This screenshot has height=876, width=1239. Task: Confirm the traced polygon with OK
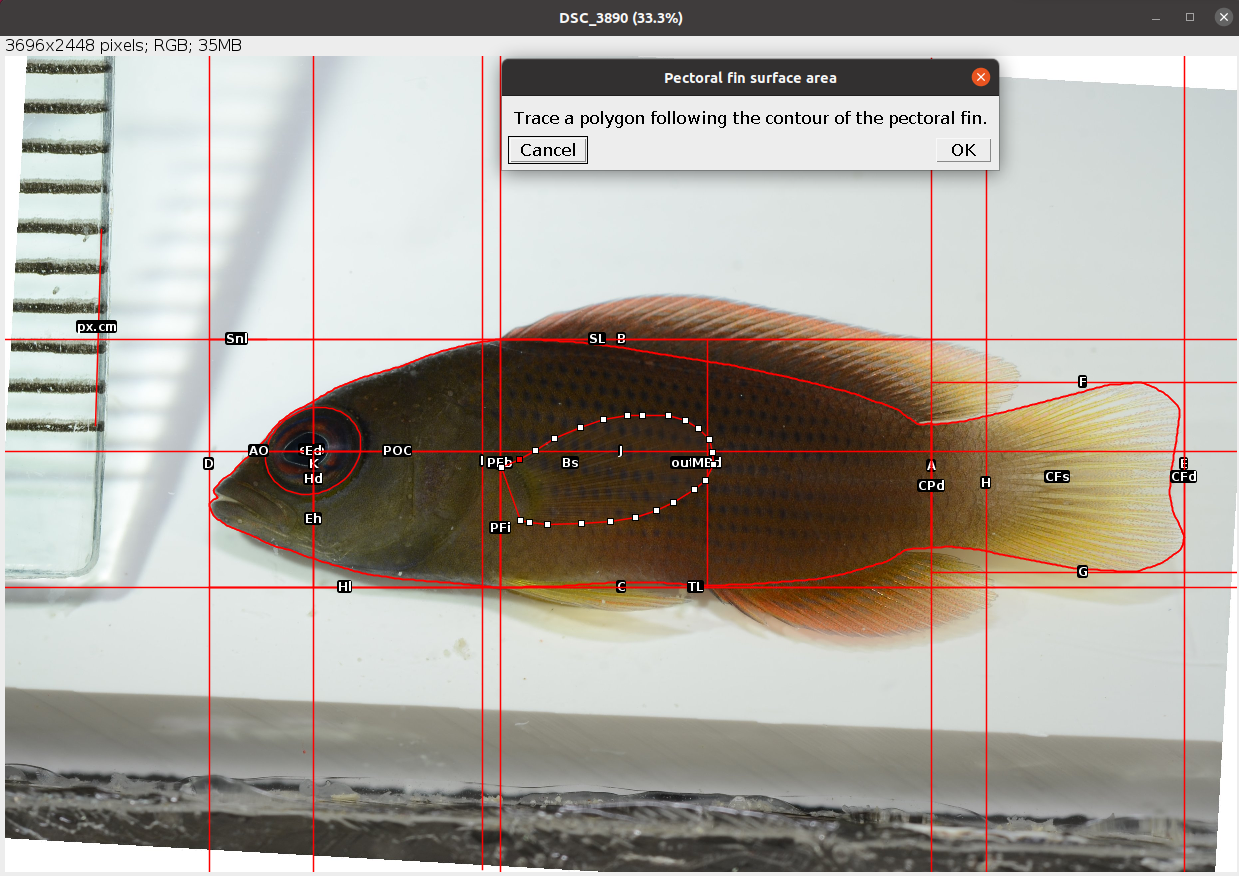[961, 150]
